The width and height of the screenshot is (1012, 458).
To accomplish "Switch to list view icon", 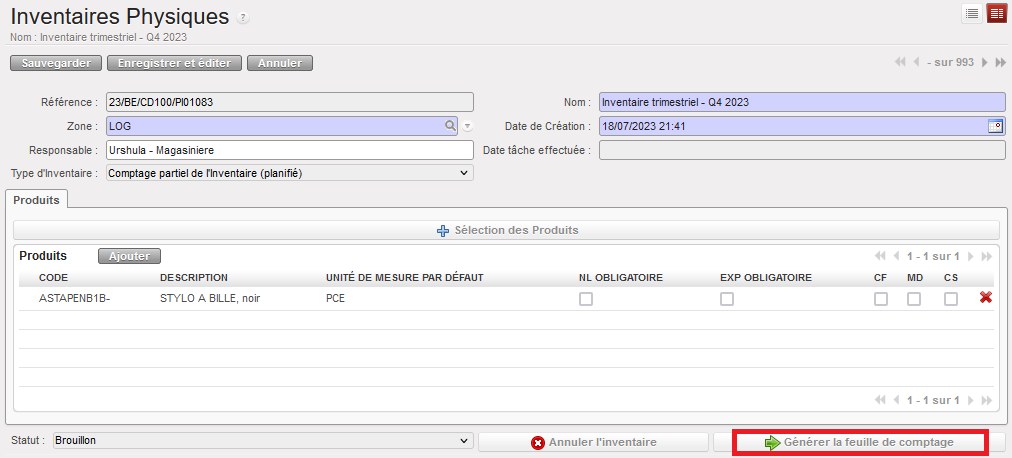I will pos(971,13).
